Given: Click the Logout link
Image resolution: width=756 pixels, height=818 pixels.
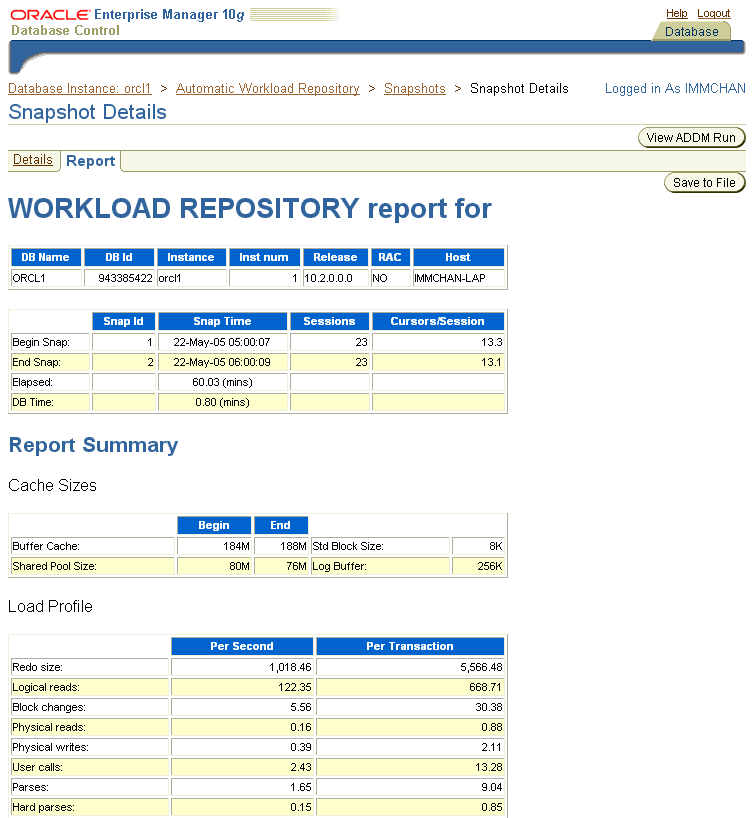Looking at the screenshot, I should tap(714, 13).
